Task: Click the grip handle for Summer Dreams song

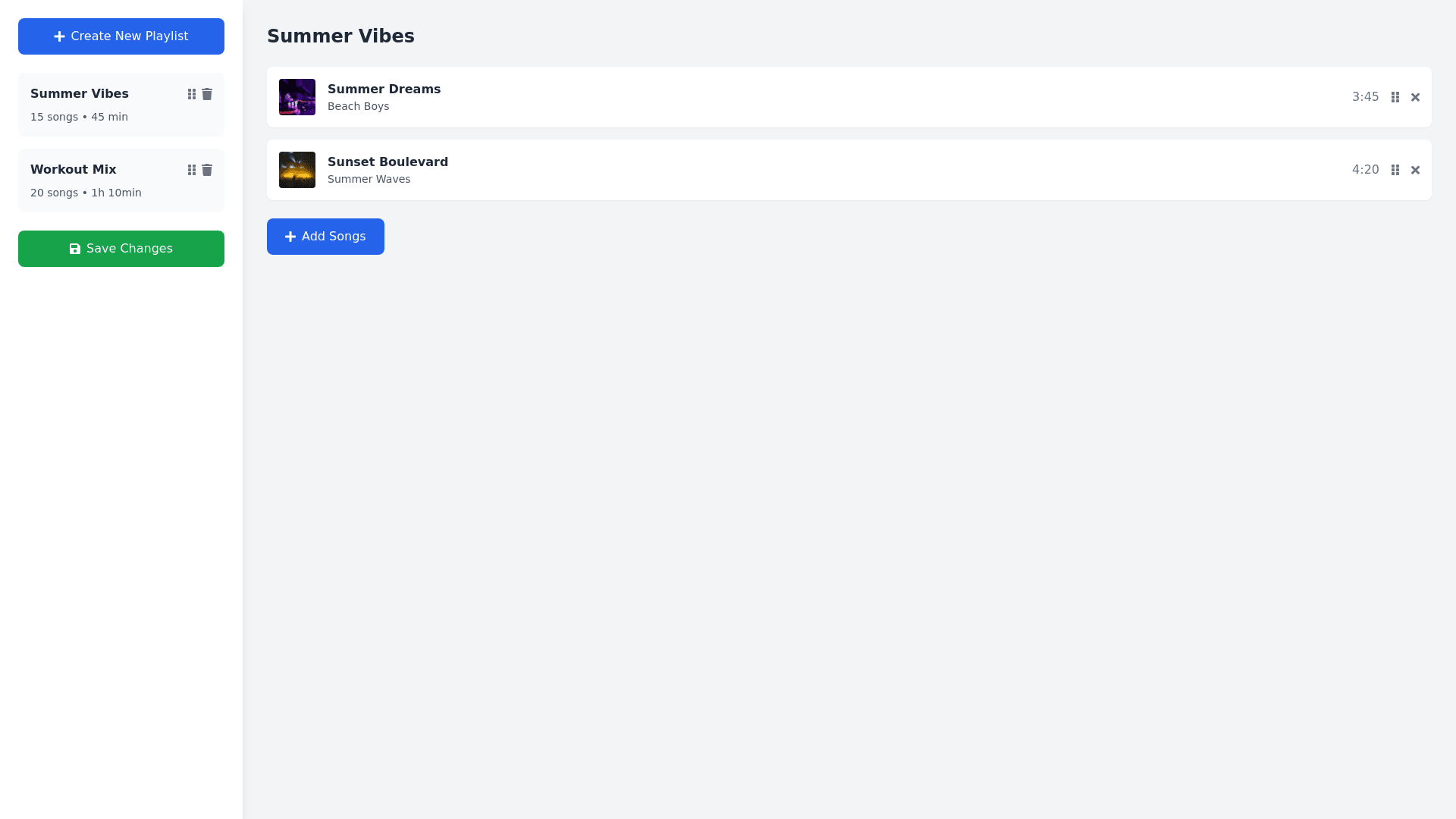Action: (1395, 97)
